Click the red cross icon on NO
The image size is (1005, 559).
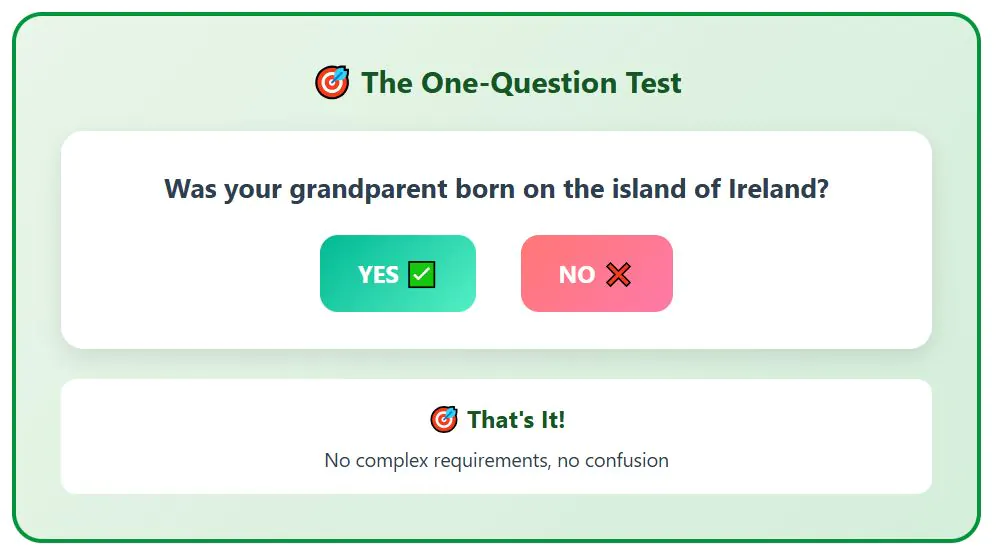pyautogui.click(x=618, y=274)
